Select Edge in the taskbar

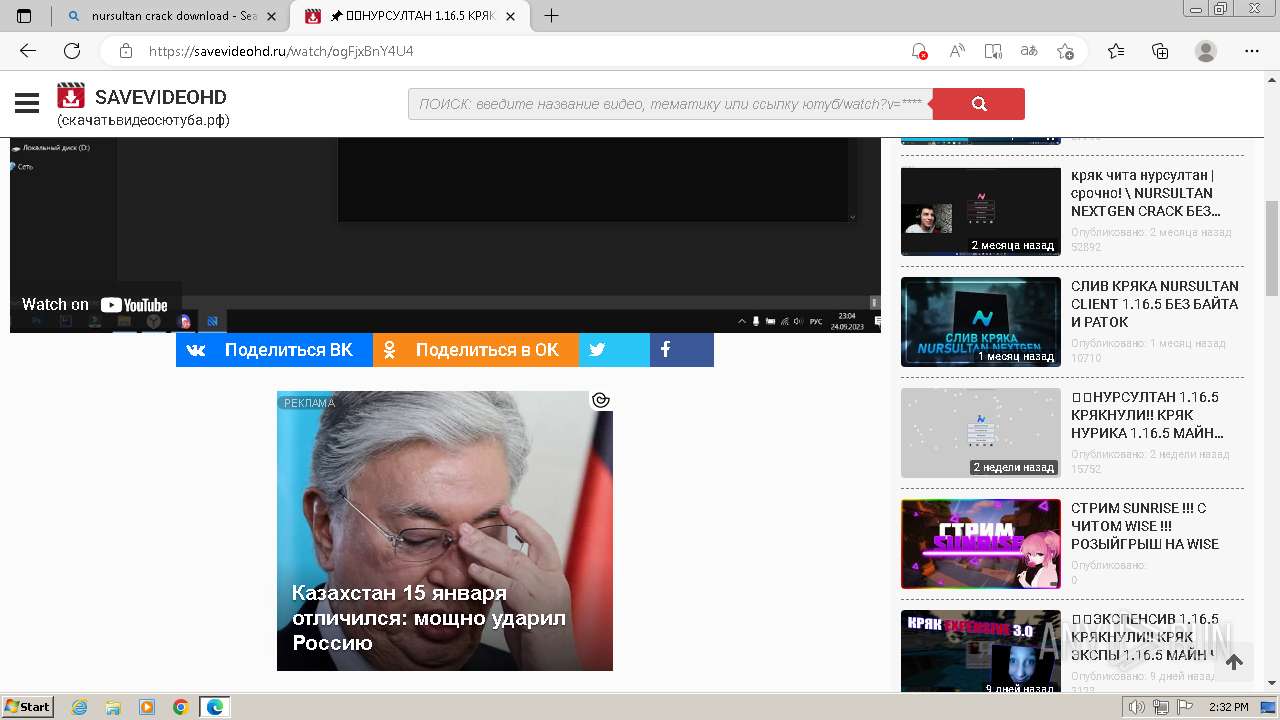coord(215,707)
